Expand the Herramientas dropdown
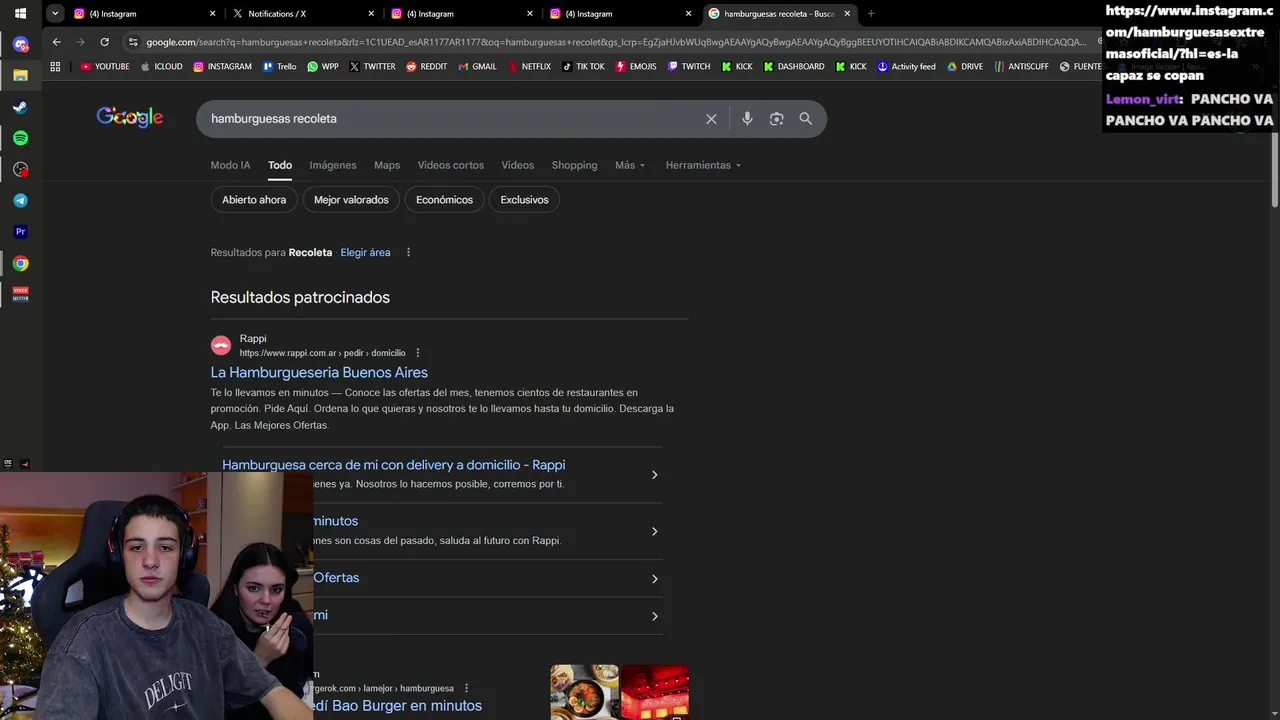Viewport: 1280px width, 720px height. (703, 165)
